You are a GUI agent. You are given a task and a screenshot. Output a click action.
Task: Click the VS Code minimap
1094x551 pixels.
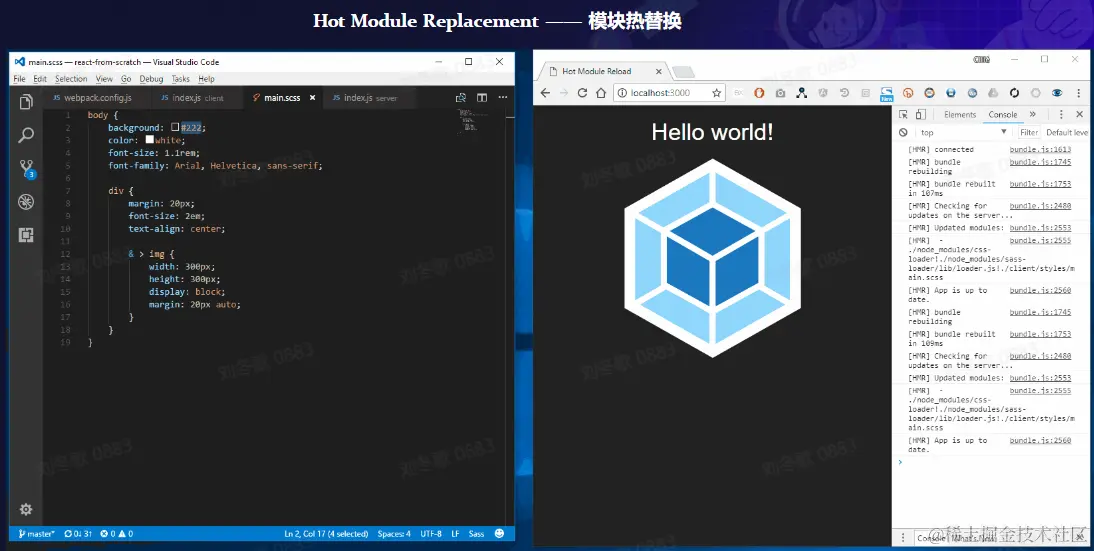pyautogui.click(x=474, y=121)
